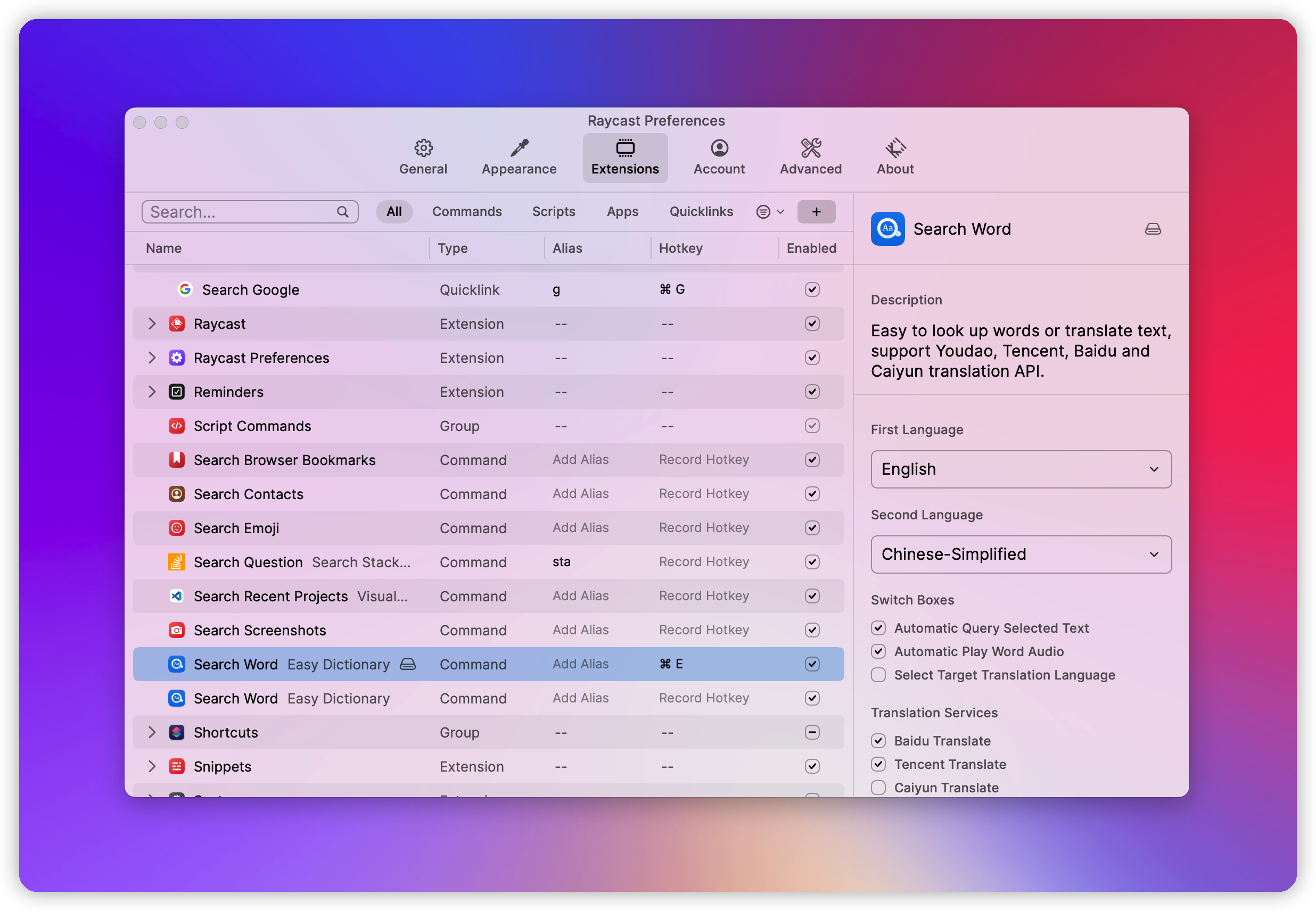The image size is (1316, 911).
Task: Open the About tab icon
Action: click(x=895, y=148)
